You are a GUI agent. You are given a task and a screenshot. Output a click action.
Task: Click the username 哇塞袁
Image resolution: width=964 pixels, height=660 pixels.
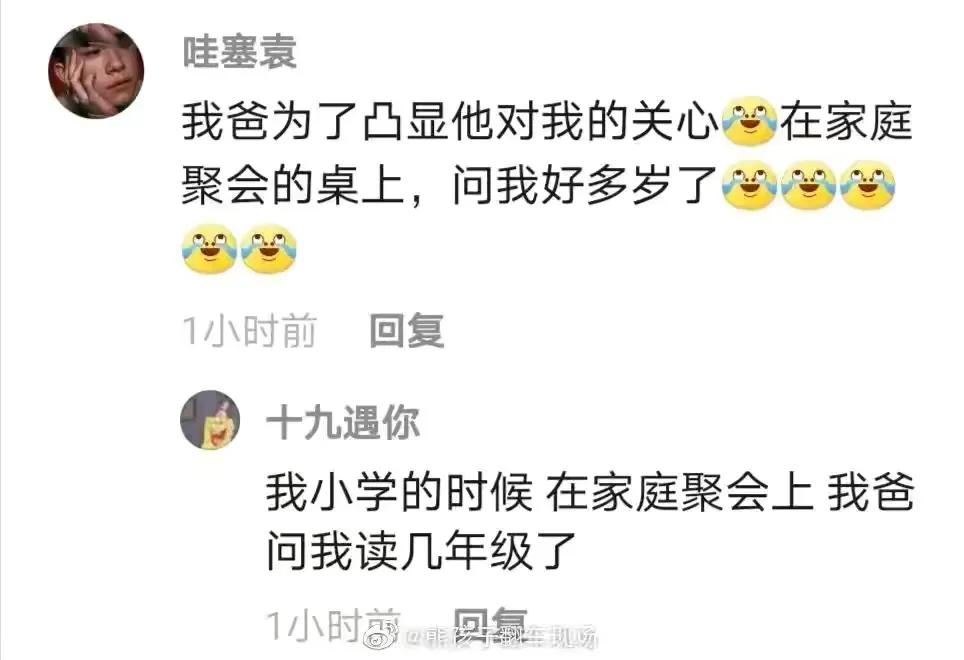pyautogui.click(x=240, y=52)
